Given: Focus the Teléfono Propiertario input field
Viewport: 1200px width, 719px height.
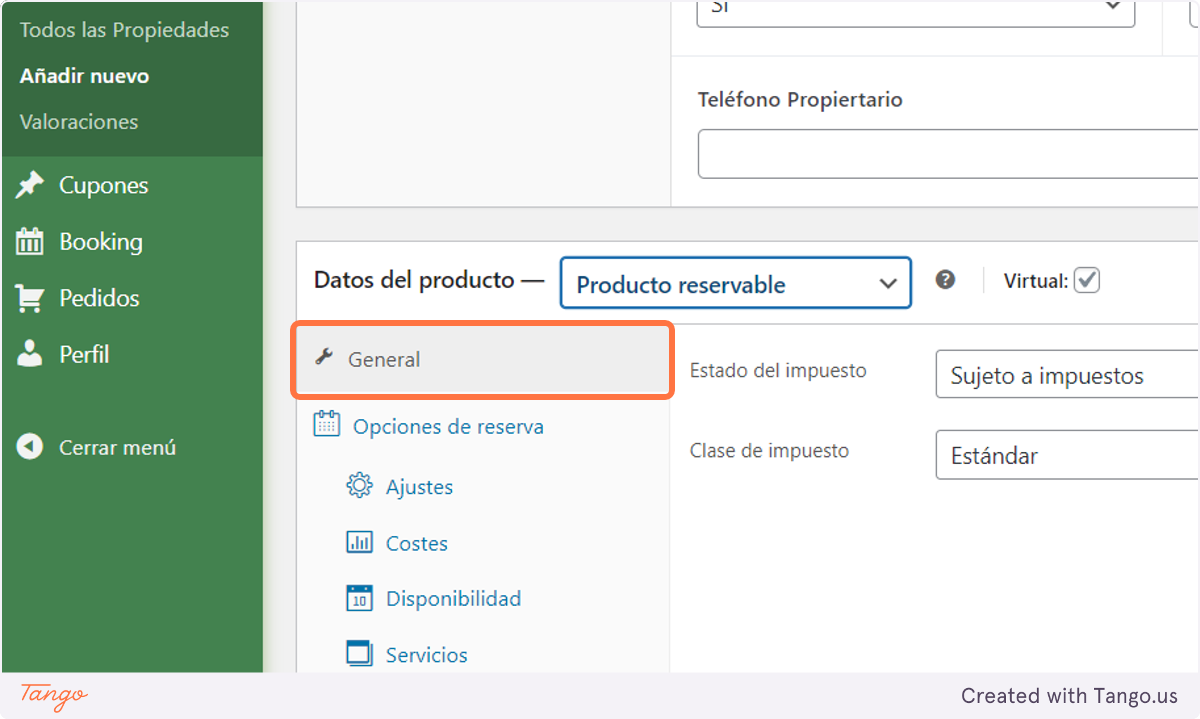Looking at the screenshot, I should [948, 154].
